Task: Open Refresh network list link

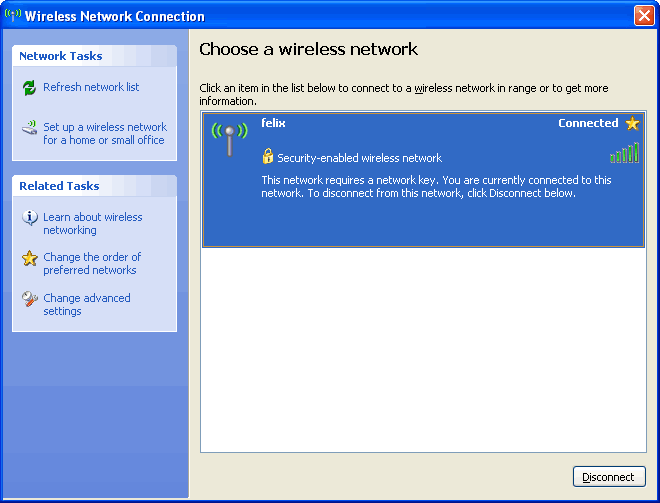Action: (x=91, y=87)
